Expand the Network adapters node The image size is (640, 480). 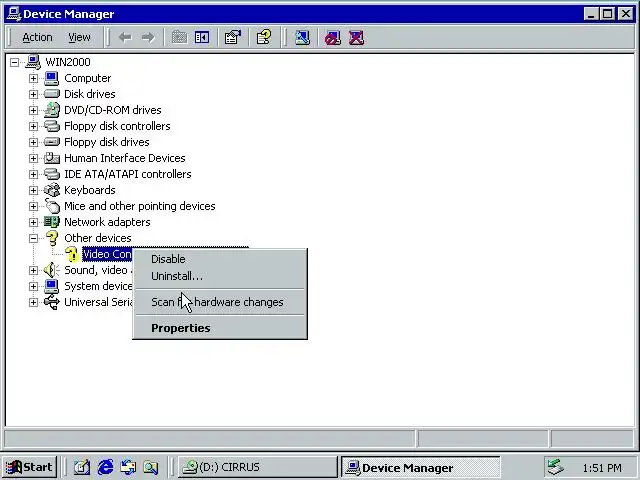33,222
